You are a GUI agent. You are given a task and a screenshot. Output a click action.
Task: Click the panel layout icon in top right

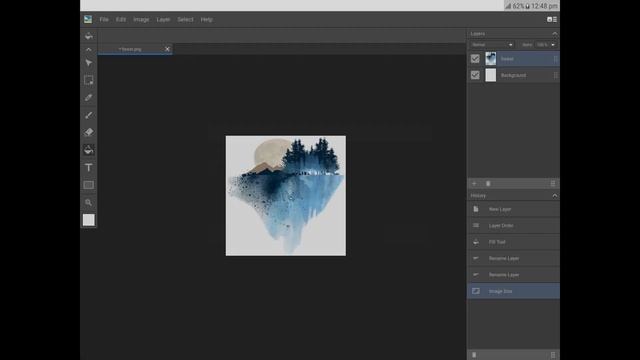pos(552,19)
